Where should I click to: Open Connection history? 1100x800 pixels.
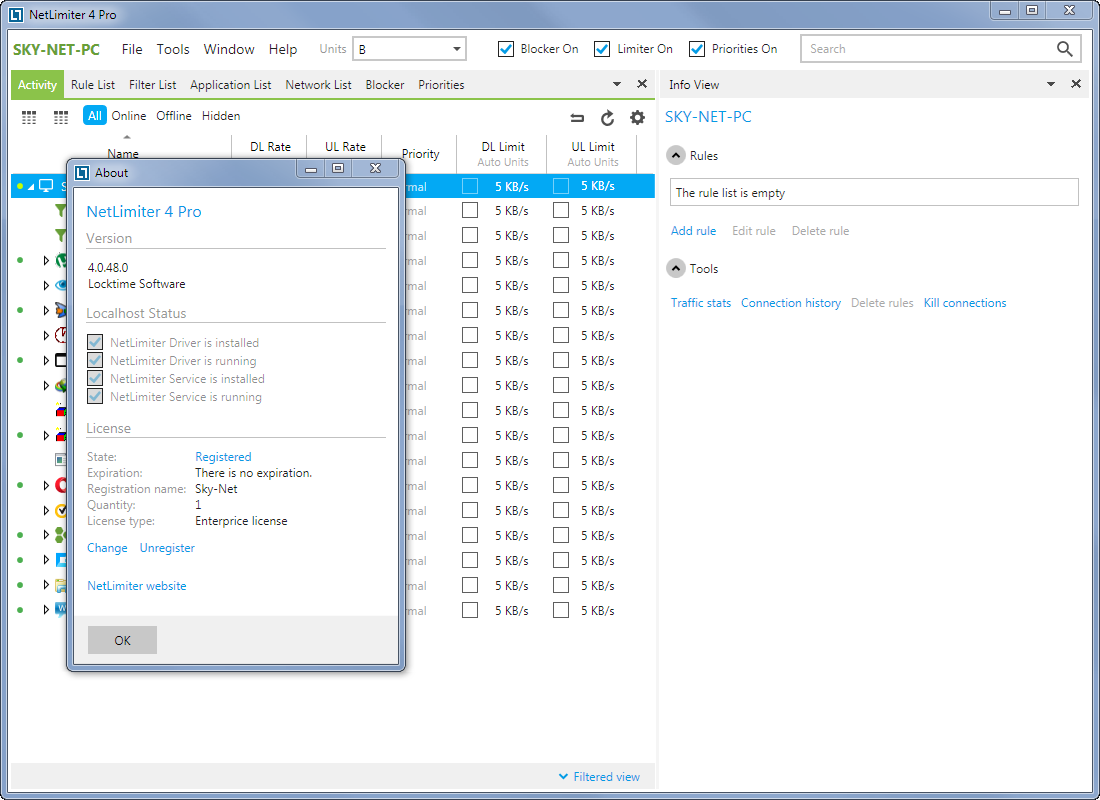coord(791,302)
